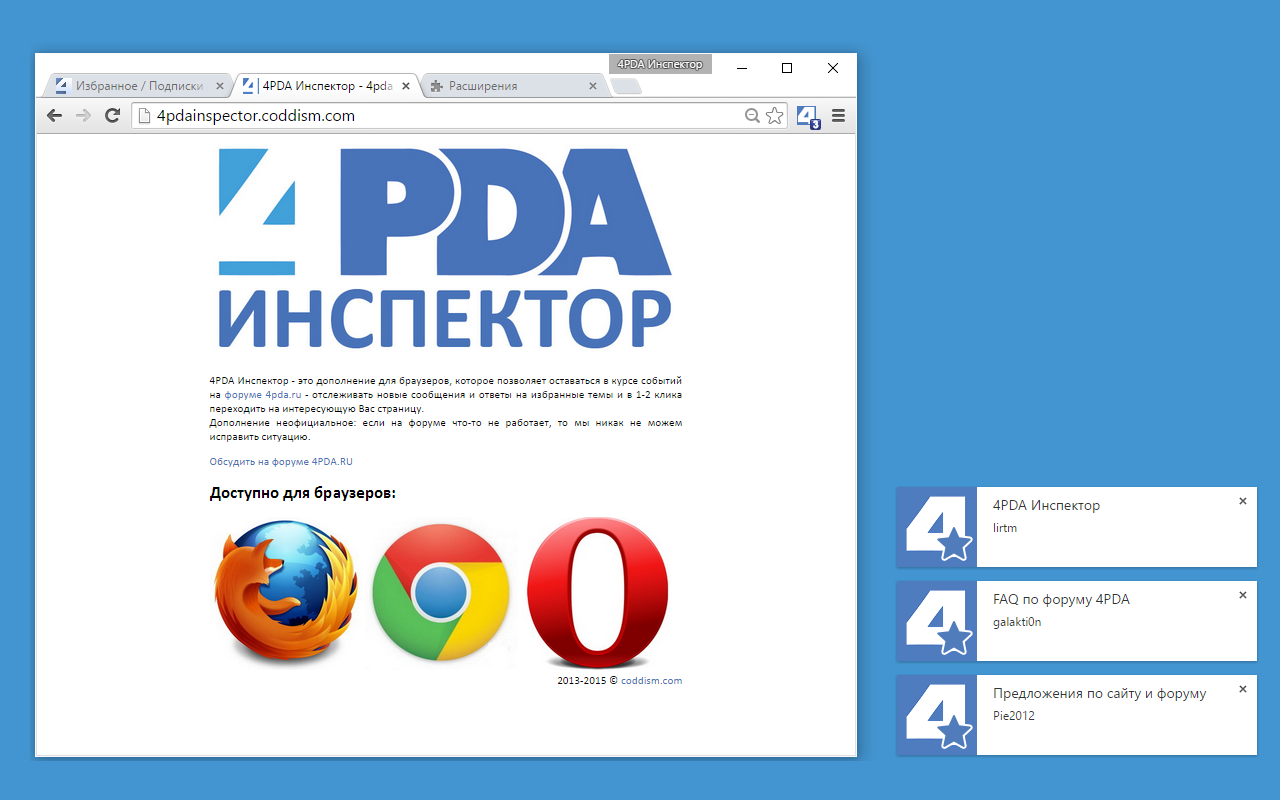Screen dimensions: 1280x800
Task: Dismiss the 4PDA Инспектор notification from lirtm
Action: pos(1242,500)
